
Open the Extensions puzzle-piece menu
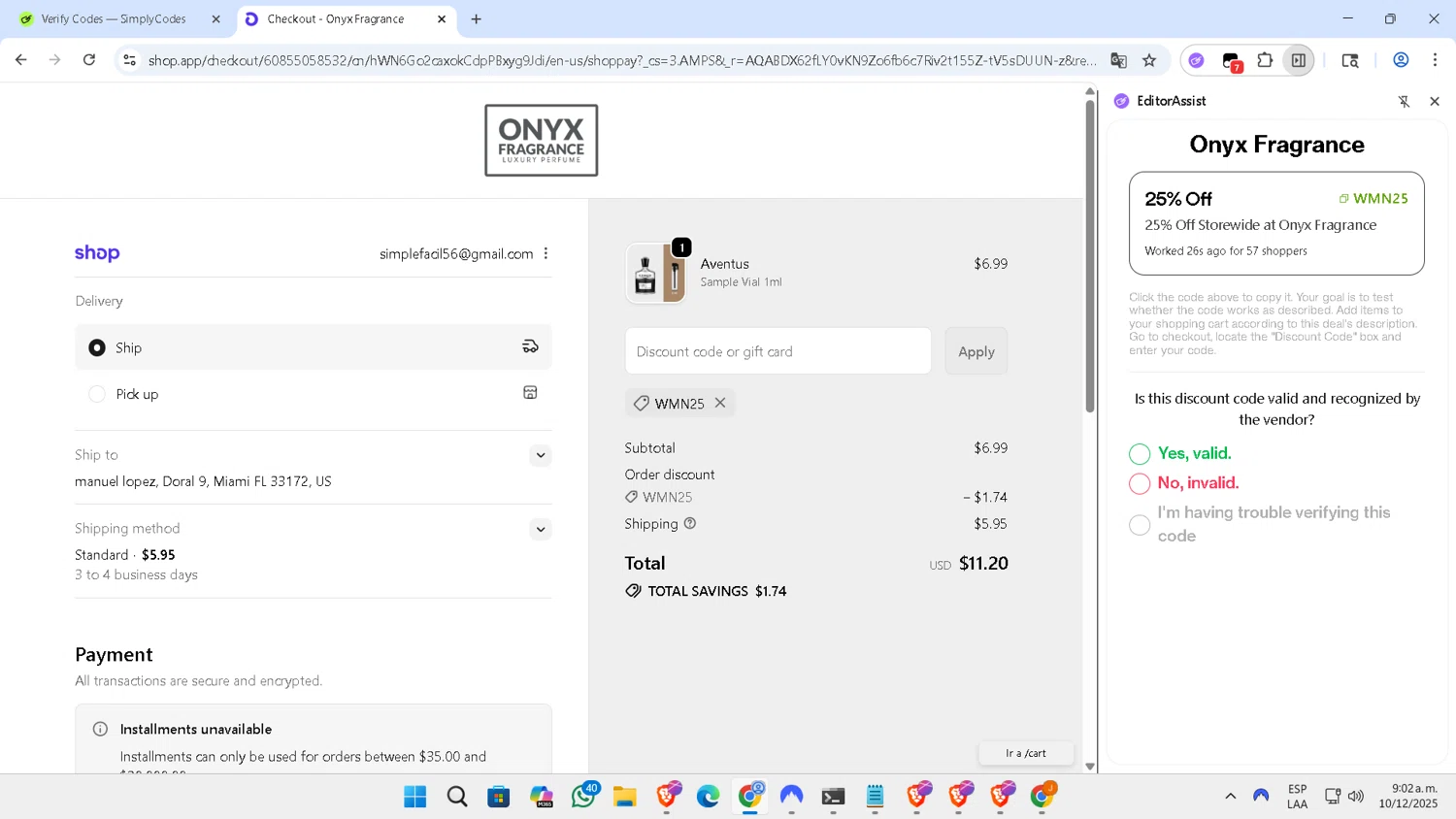click(1265, 60)
